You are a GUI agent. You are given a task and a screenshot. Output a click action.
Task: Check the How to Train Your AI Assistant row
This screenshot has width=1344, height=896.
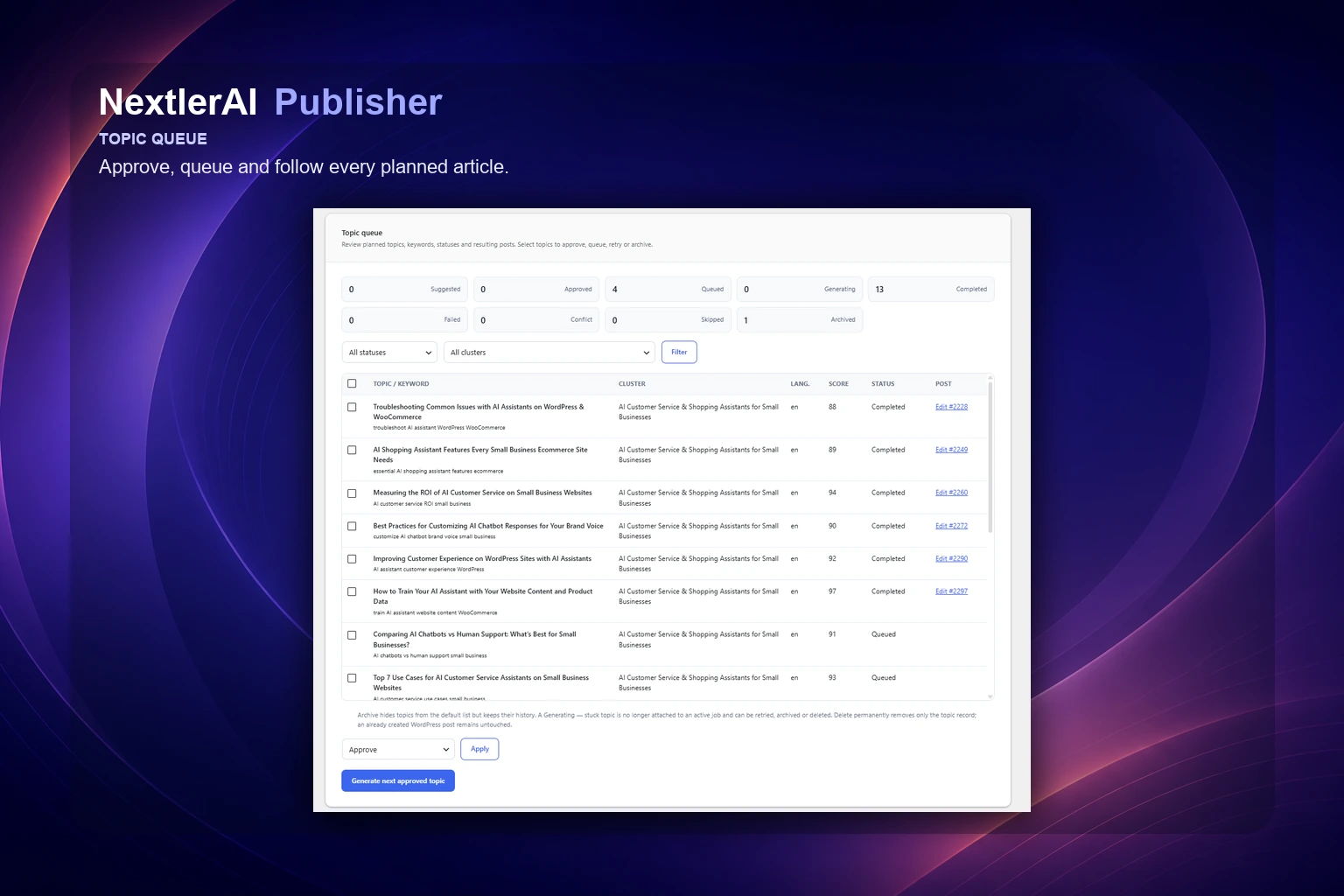coord(352,591)
